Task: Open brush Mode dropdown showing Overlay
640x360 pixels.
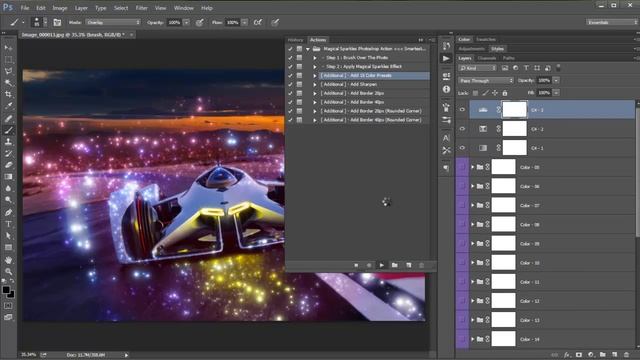Action: tap(113, 22)
